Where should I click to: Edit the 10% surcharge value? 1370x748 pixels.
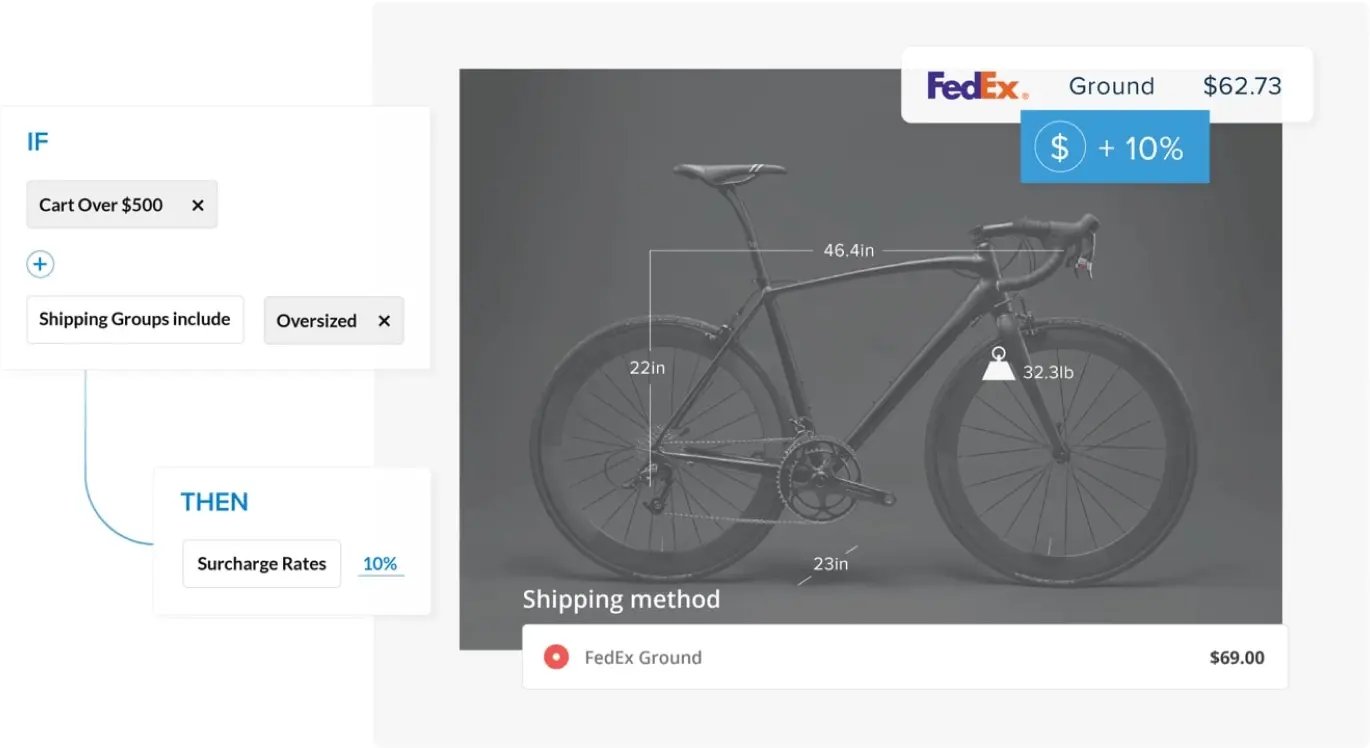click(x=380, y=564)
